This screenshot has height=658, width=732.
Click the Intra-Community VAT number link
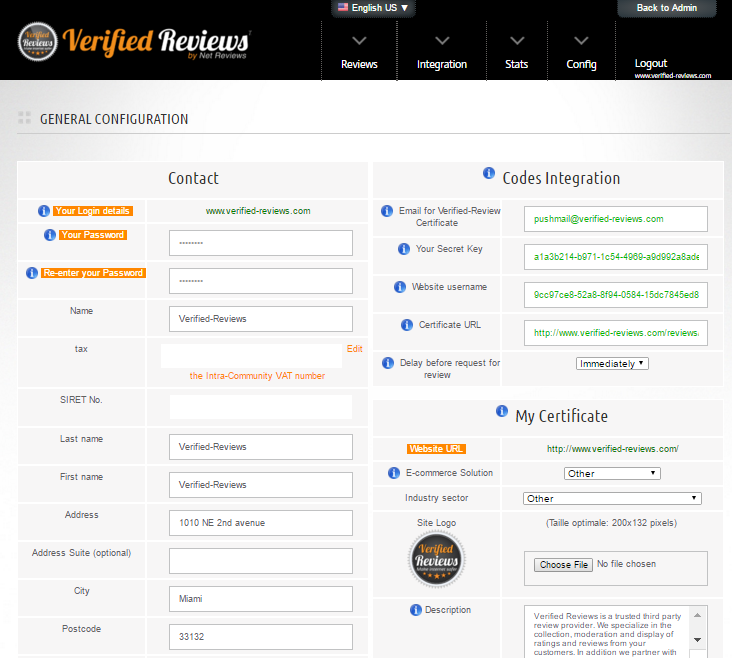coord(257,376)
